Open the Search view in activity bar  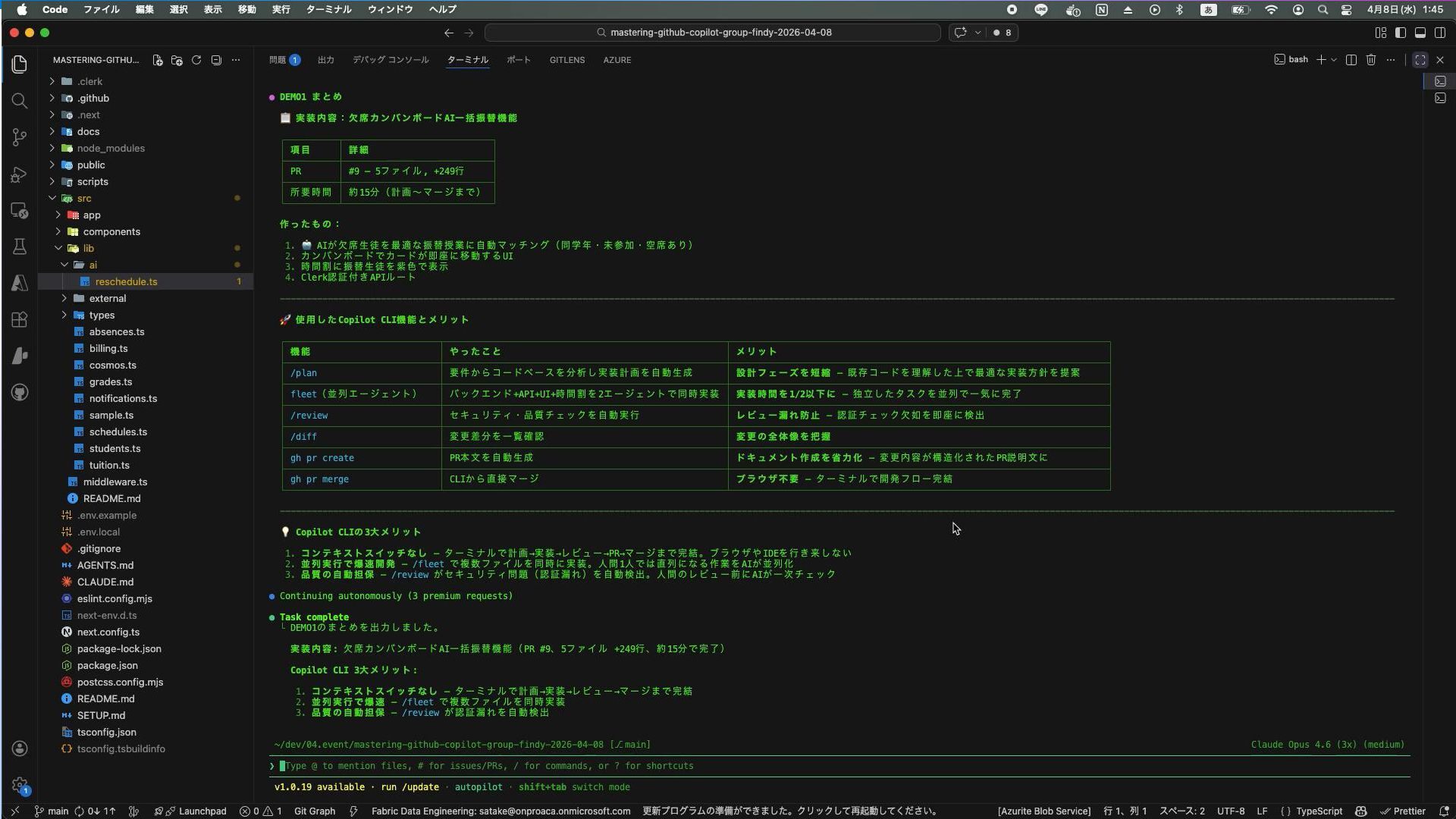pos(20,101)
